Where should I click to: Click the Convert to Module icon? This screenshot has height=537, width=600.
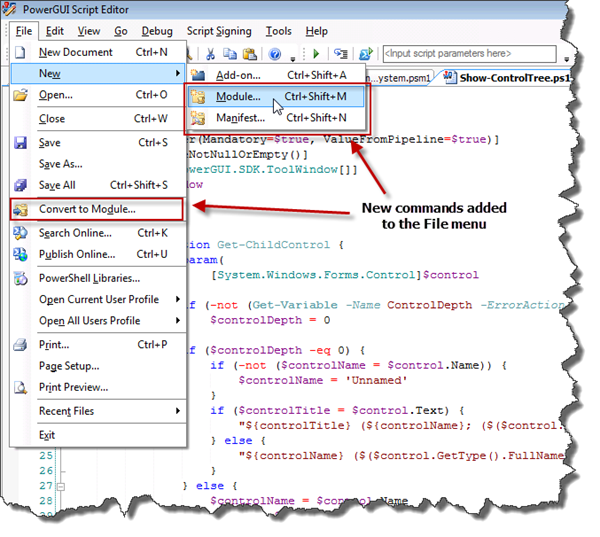(20, 209)
